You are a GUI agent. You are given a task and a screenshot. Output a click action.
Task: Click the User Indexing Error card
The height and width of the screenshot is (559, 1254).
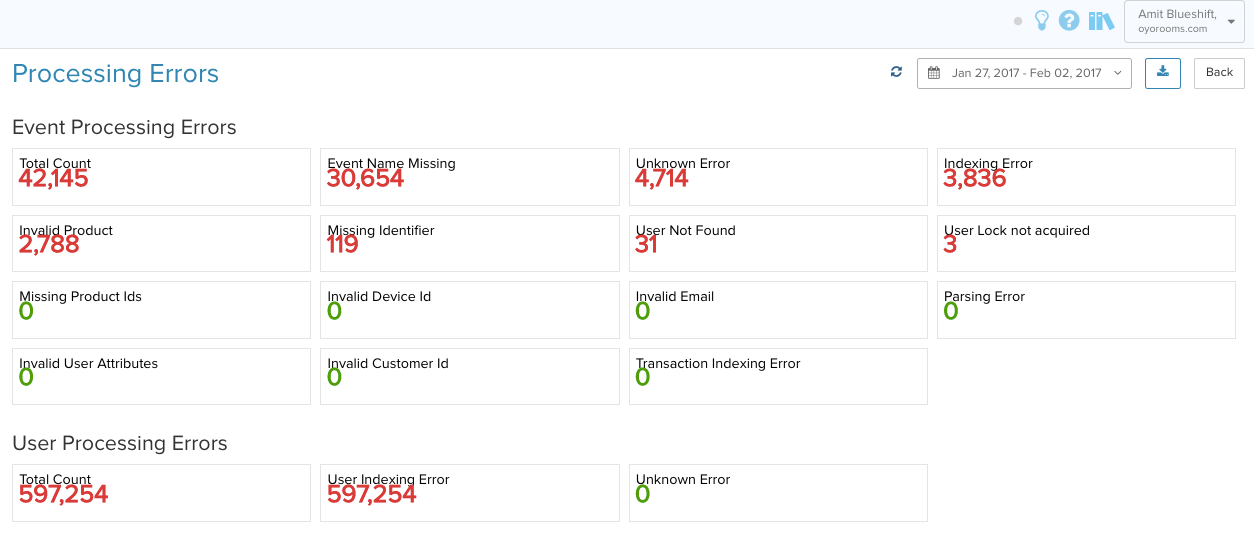pyautogui.click(x=470, y=493)
